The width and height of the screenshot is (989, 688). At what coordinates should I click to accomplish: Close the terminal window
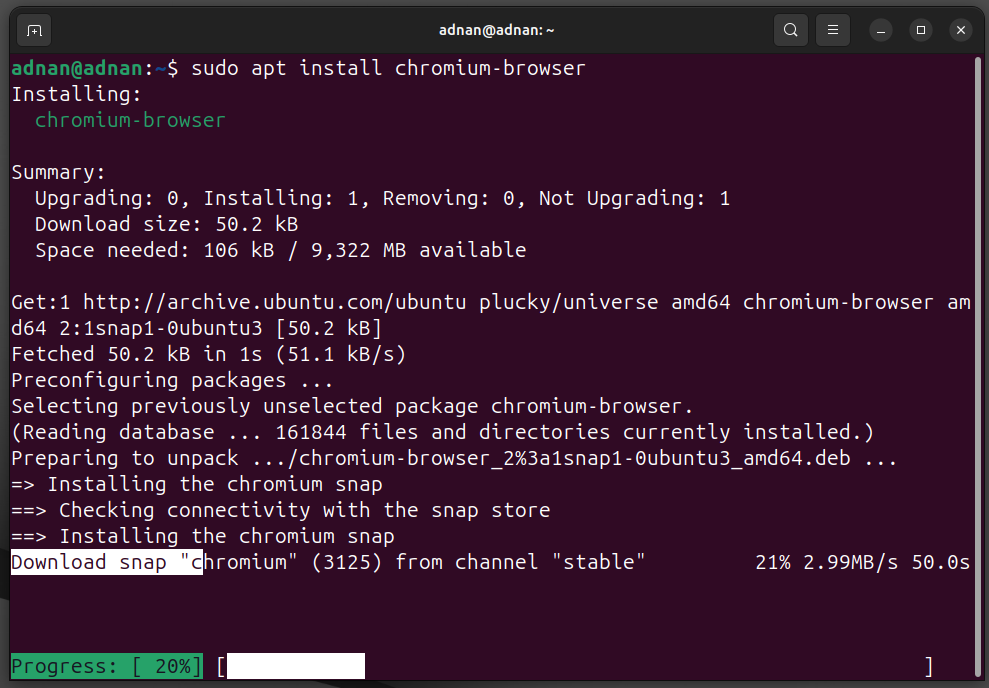click(961, 30)
